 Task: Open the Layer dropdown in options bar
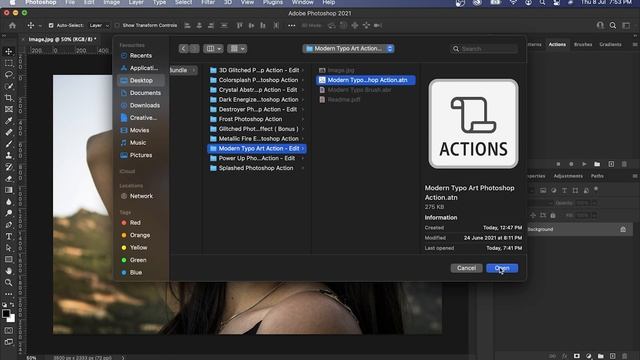pyautogui.click(x=99, y=25)
